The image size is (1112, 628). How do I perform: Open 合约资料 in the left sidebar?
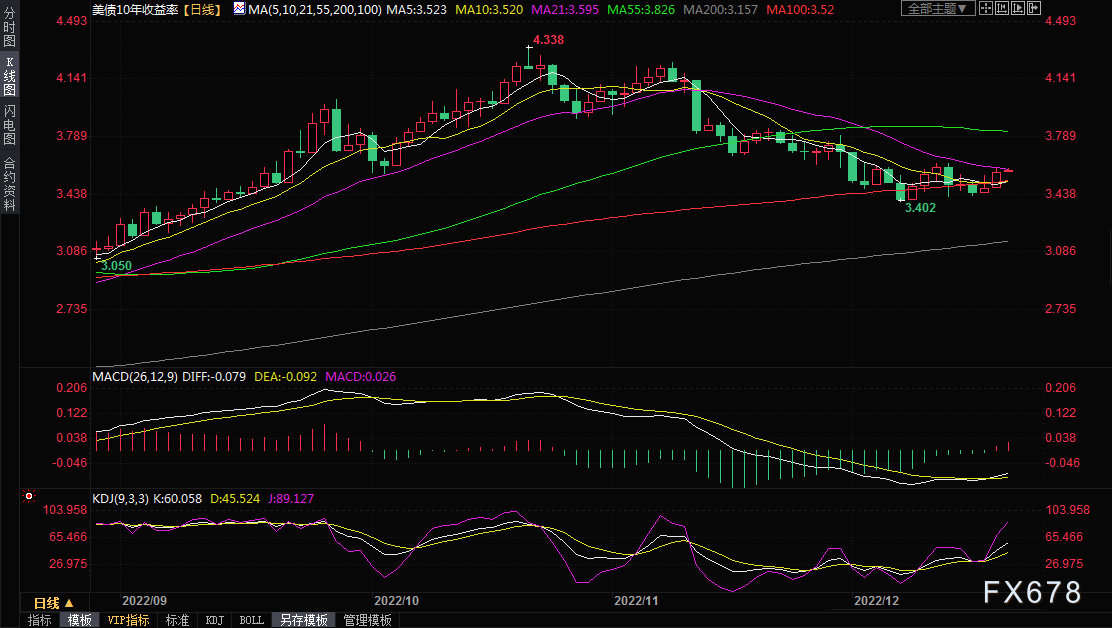click(9, 184)
